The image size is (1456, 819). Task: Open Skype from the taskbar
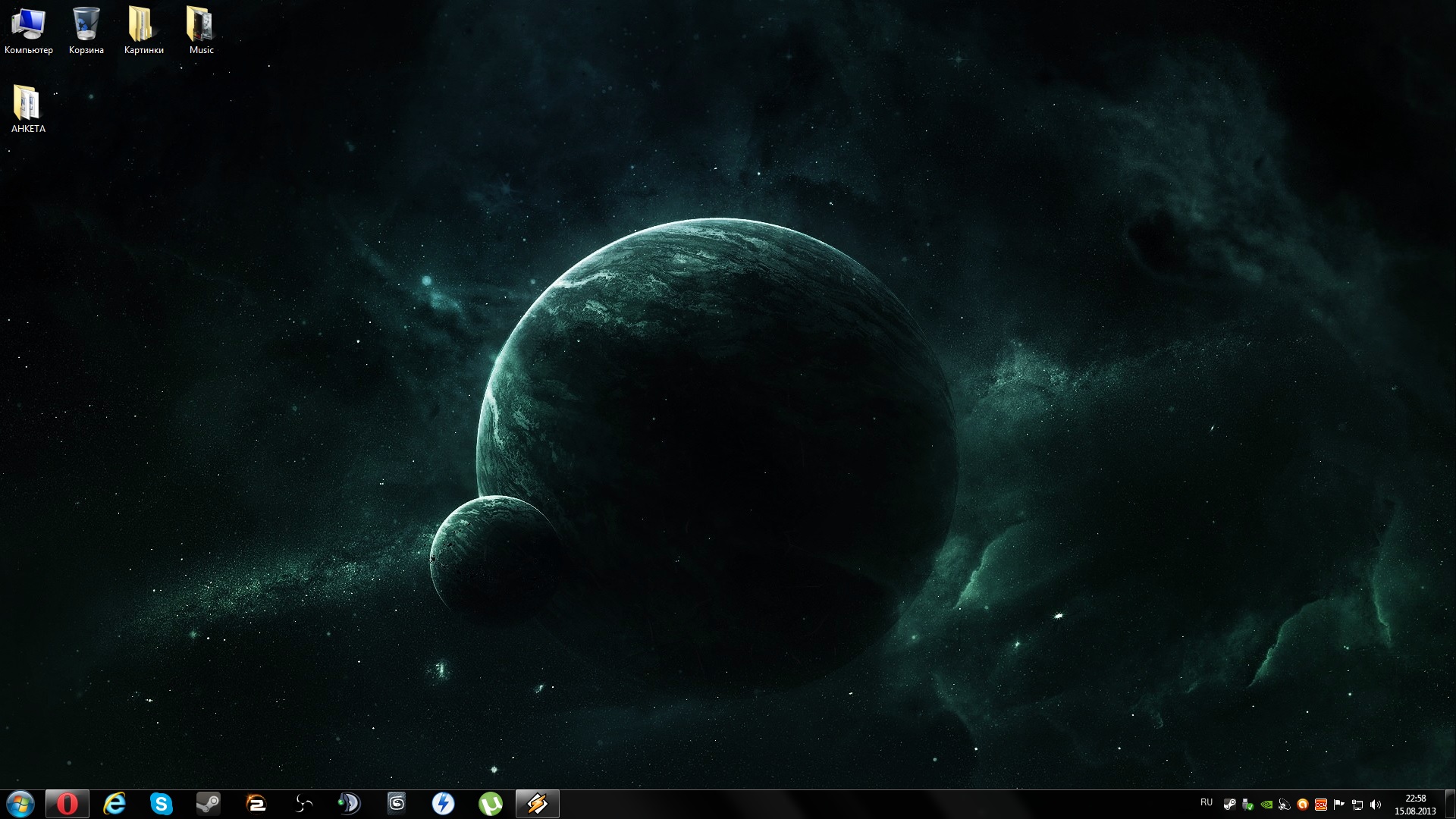pos(162,804)
